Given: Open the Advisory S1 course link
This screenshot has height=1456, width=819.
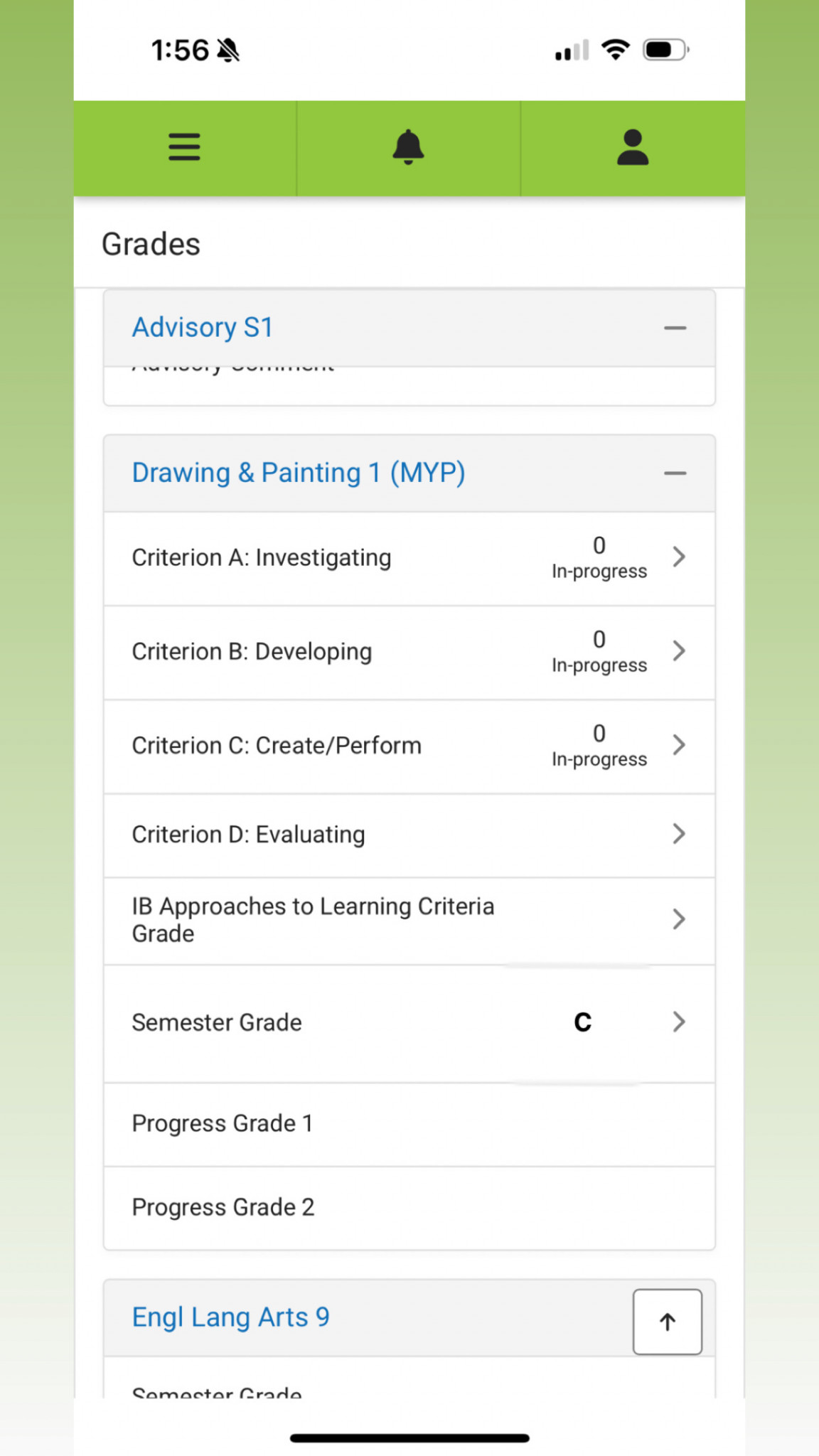Looking at the screenshot, I should click(x=203, y=328).
